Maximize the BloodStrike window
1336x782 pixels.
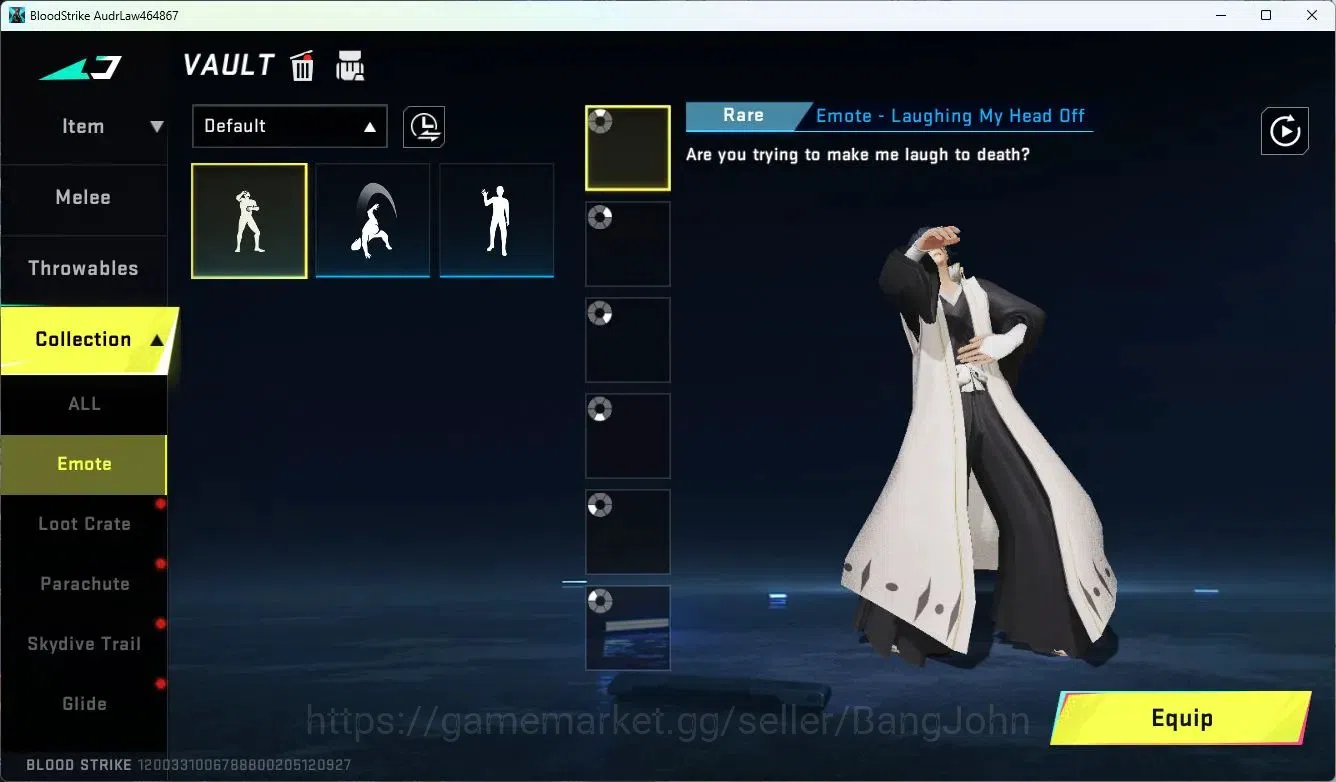(1266, 16)
